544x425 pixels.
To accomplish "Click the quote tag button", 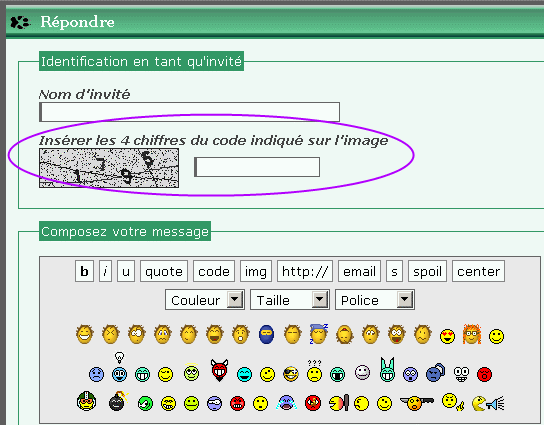I will coord(164,271).
